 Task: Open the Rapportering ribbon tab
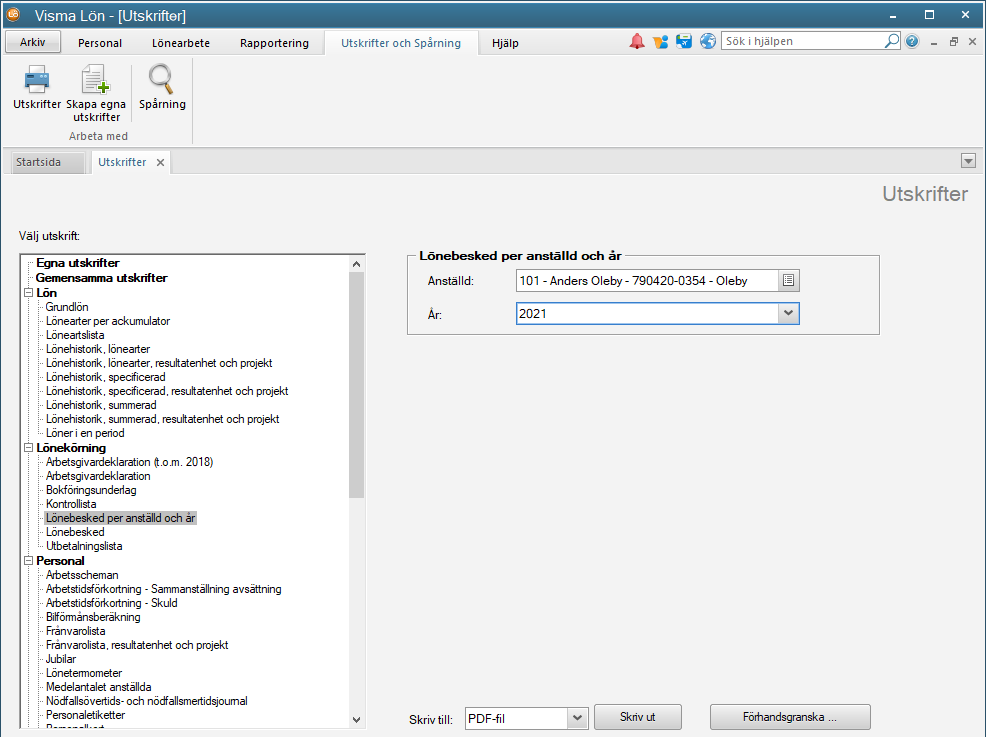tap(274, 43)
